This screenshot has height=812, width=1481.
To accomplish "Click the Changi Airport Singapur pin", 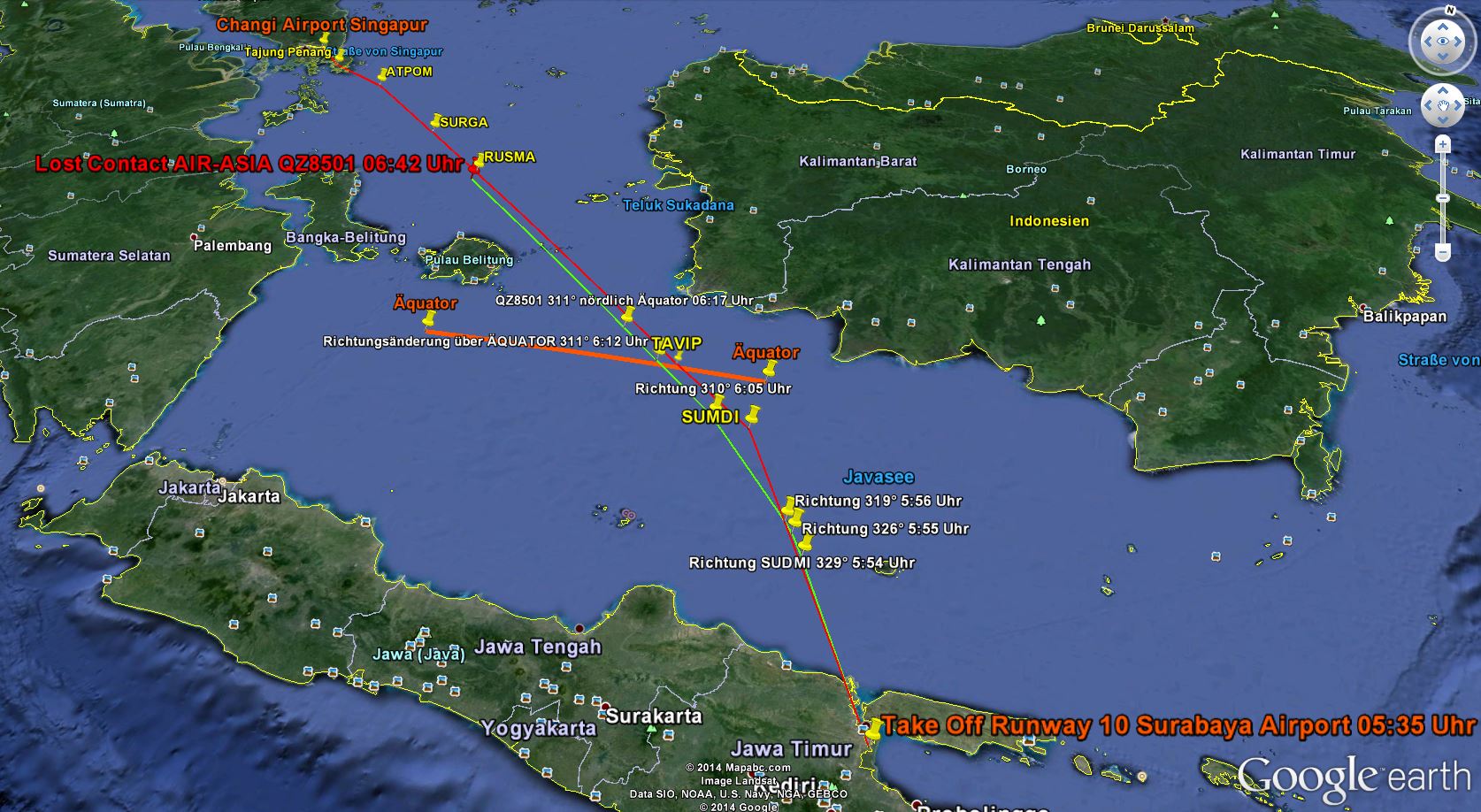I will point(325,39).
